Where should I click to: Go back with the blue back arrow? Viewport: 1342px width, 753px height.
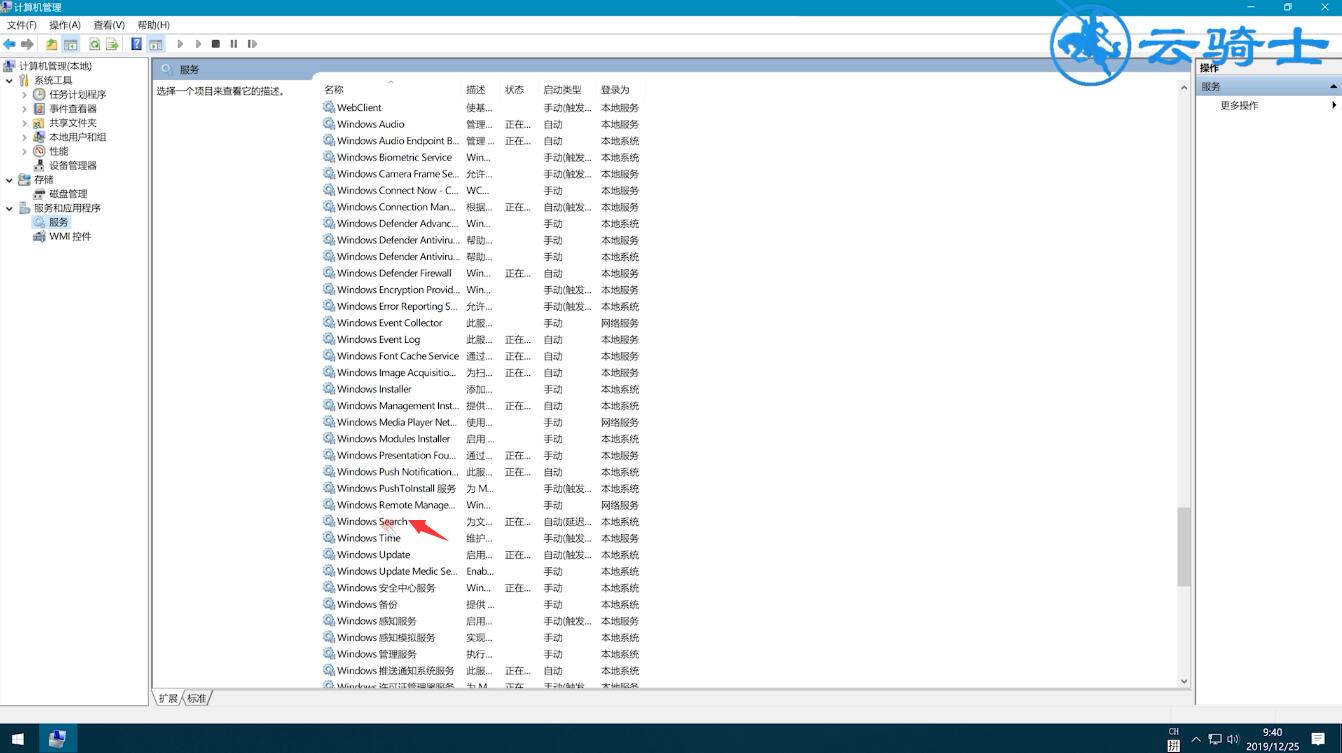9,44
